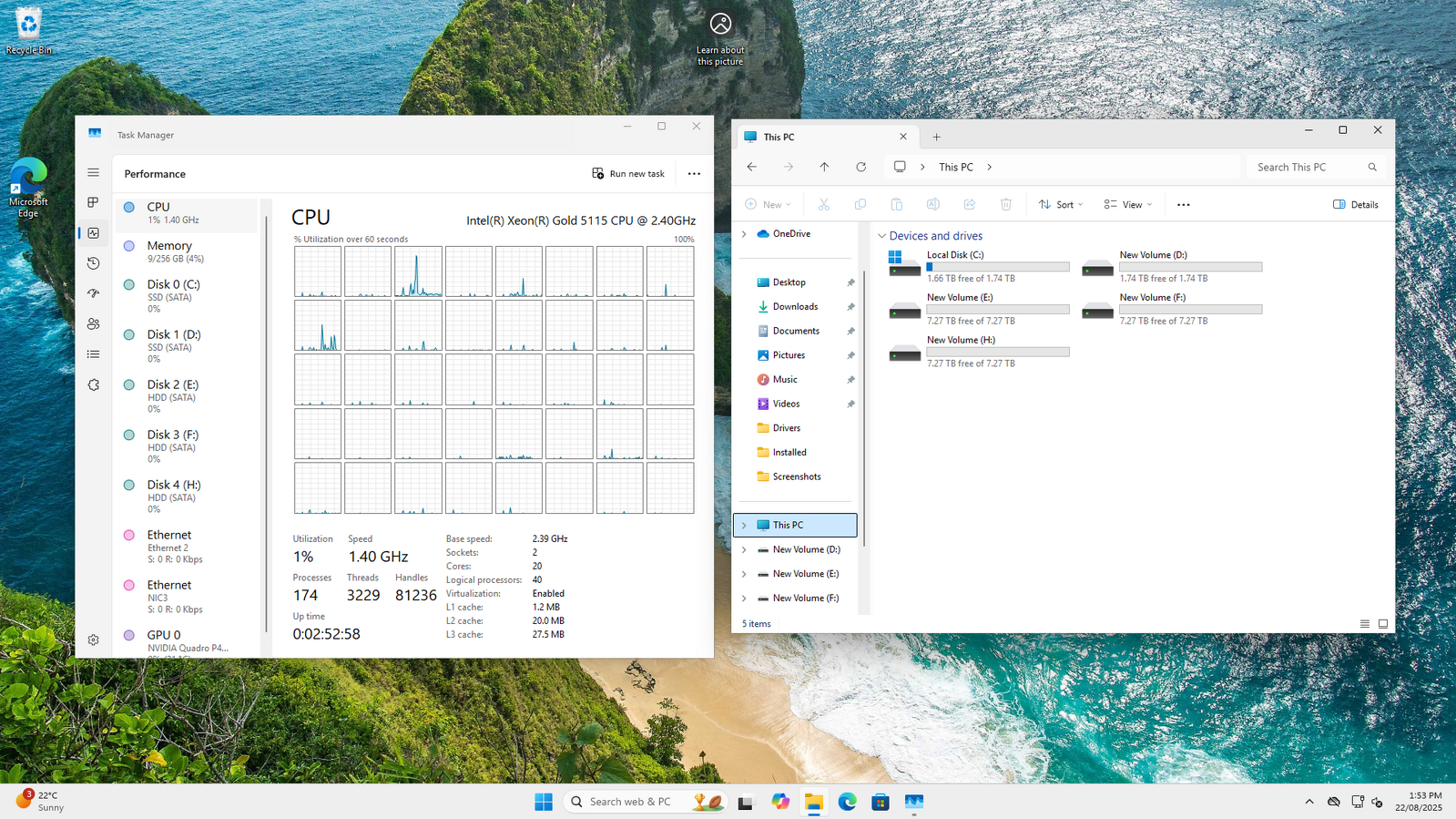Select Disk 0 (C:) performance entry
The image size is (1456, 819).
187,296
